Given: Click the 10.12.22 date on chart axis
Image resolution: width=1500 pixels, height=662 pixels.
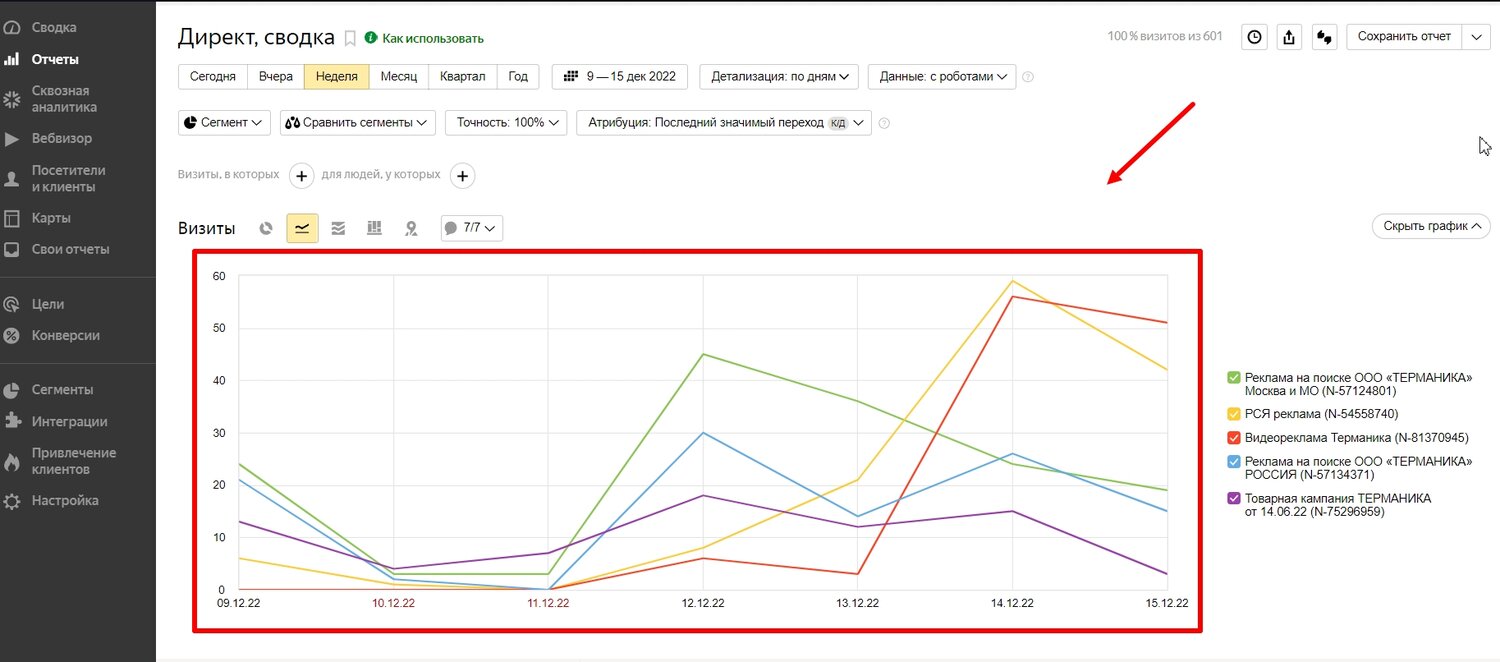Looking at the screenshot, I should coord(393,603).
